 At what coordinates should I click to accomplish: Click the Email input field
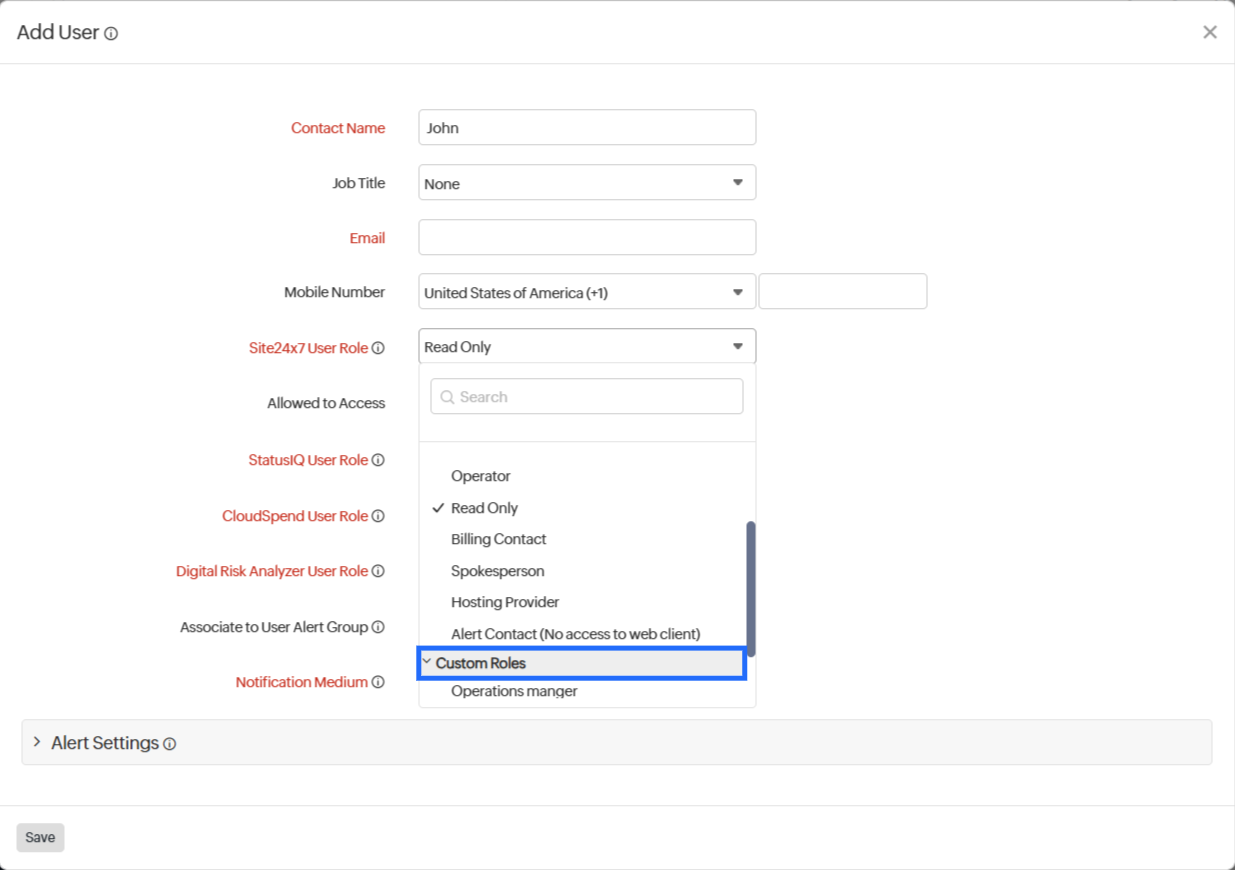point(587,238)
